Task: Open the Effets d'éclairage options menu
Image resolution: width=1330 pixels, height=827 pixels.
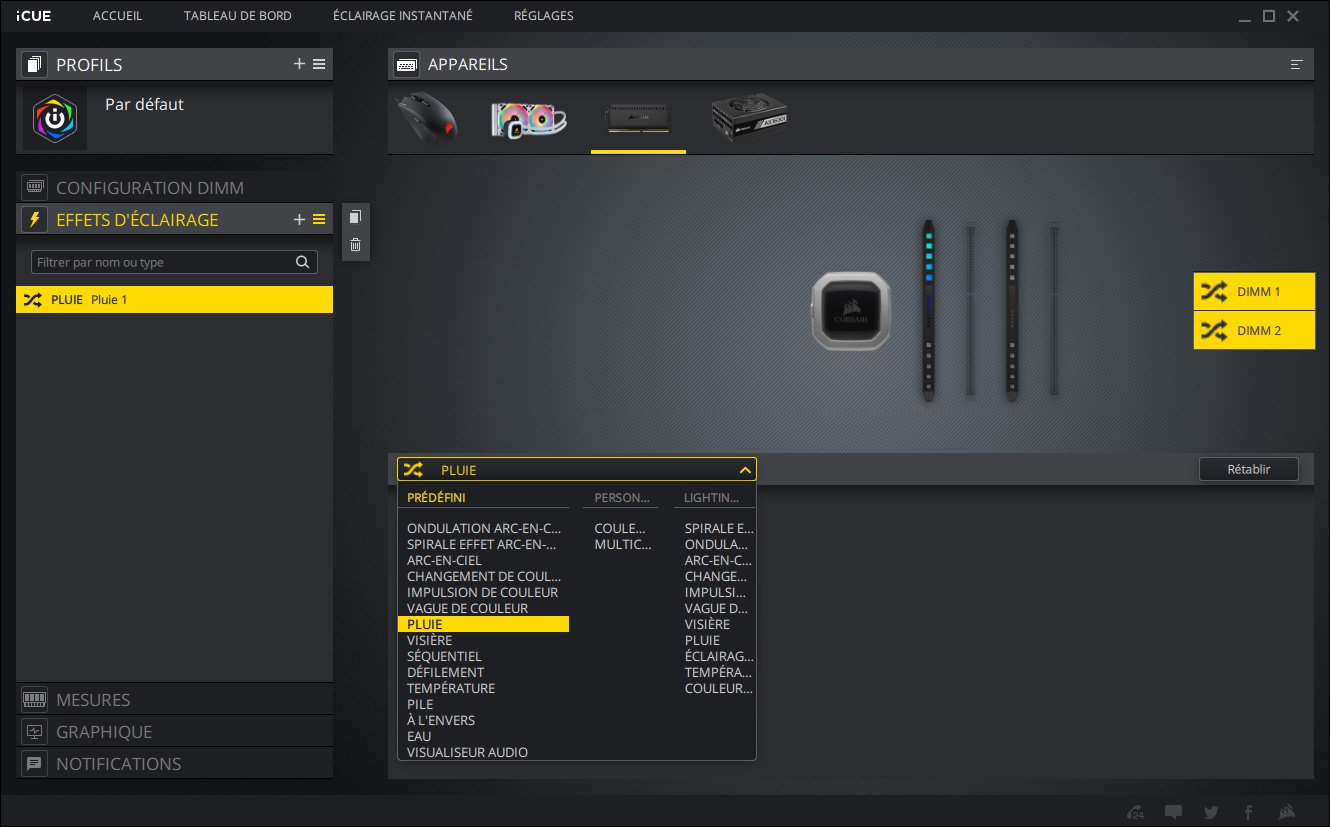Action: pyautogui.click(x=319, y=219)
